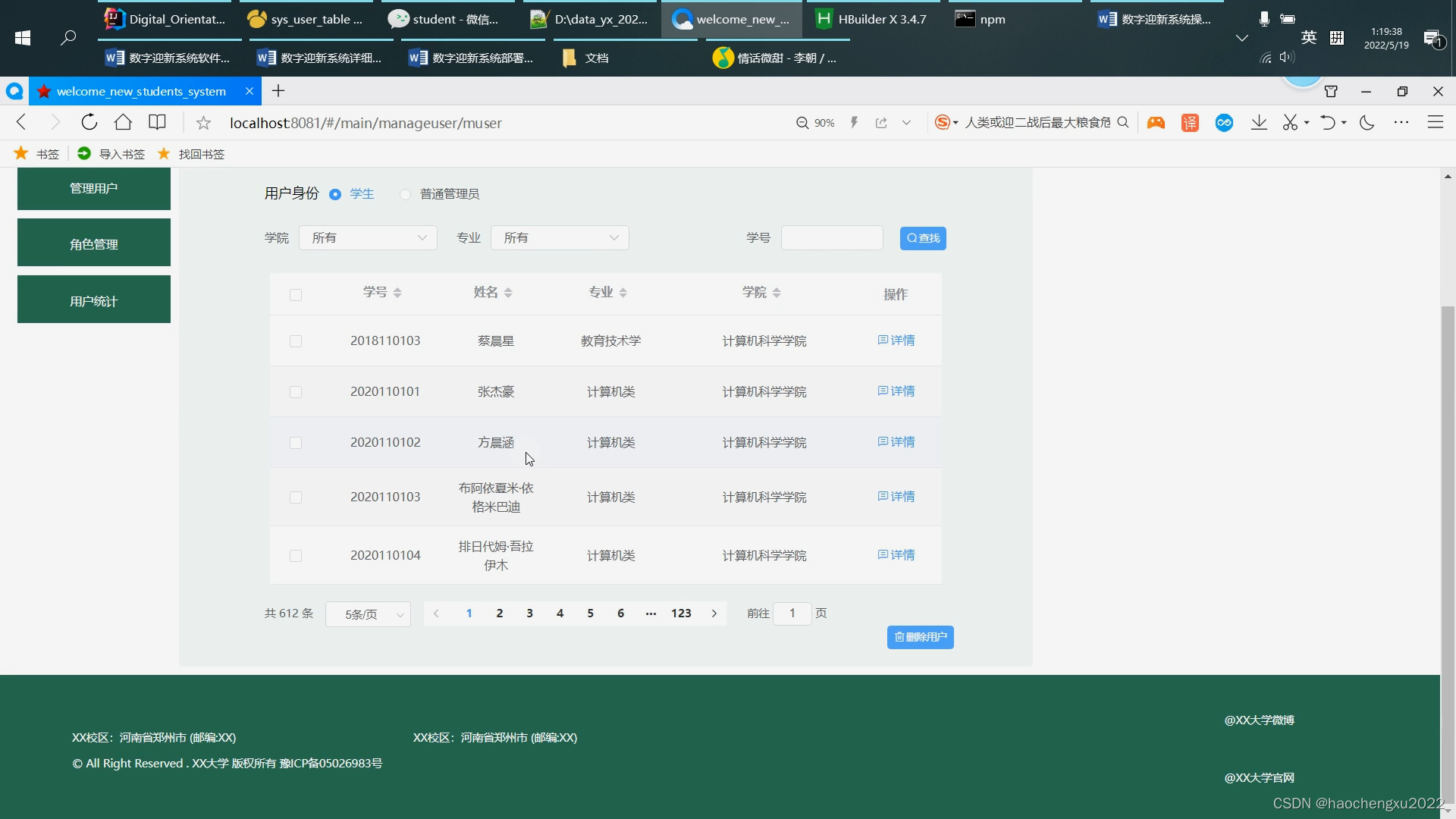
Task: Open the 专业 dropdown
Action: coord(560,238)
